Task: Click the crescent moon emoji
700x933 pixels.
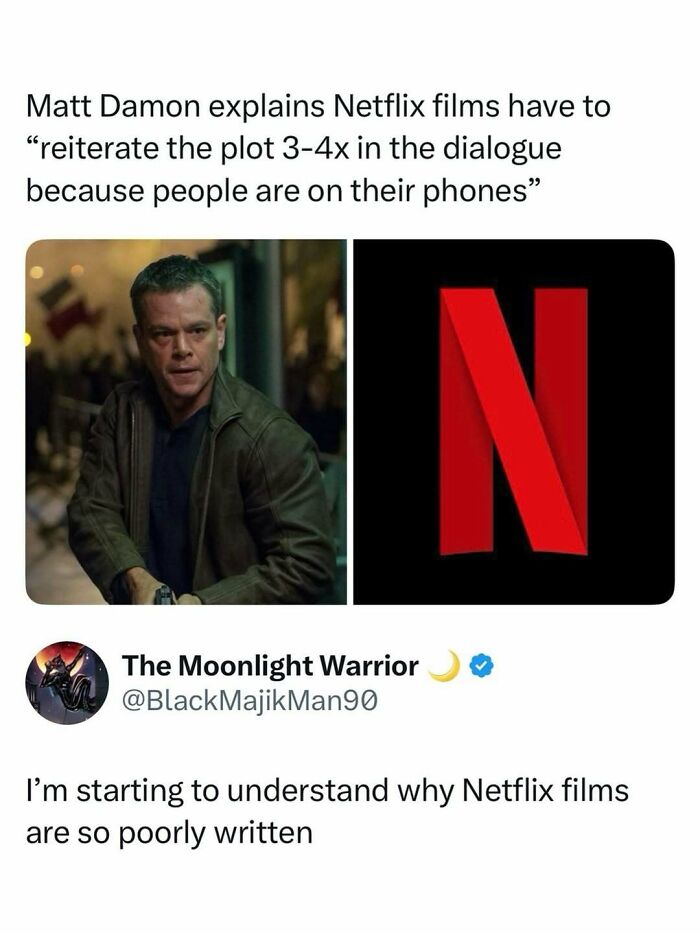Action: click(x=449, y=666)
